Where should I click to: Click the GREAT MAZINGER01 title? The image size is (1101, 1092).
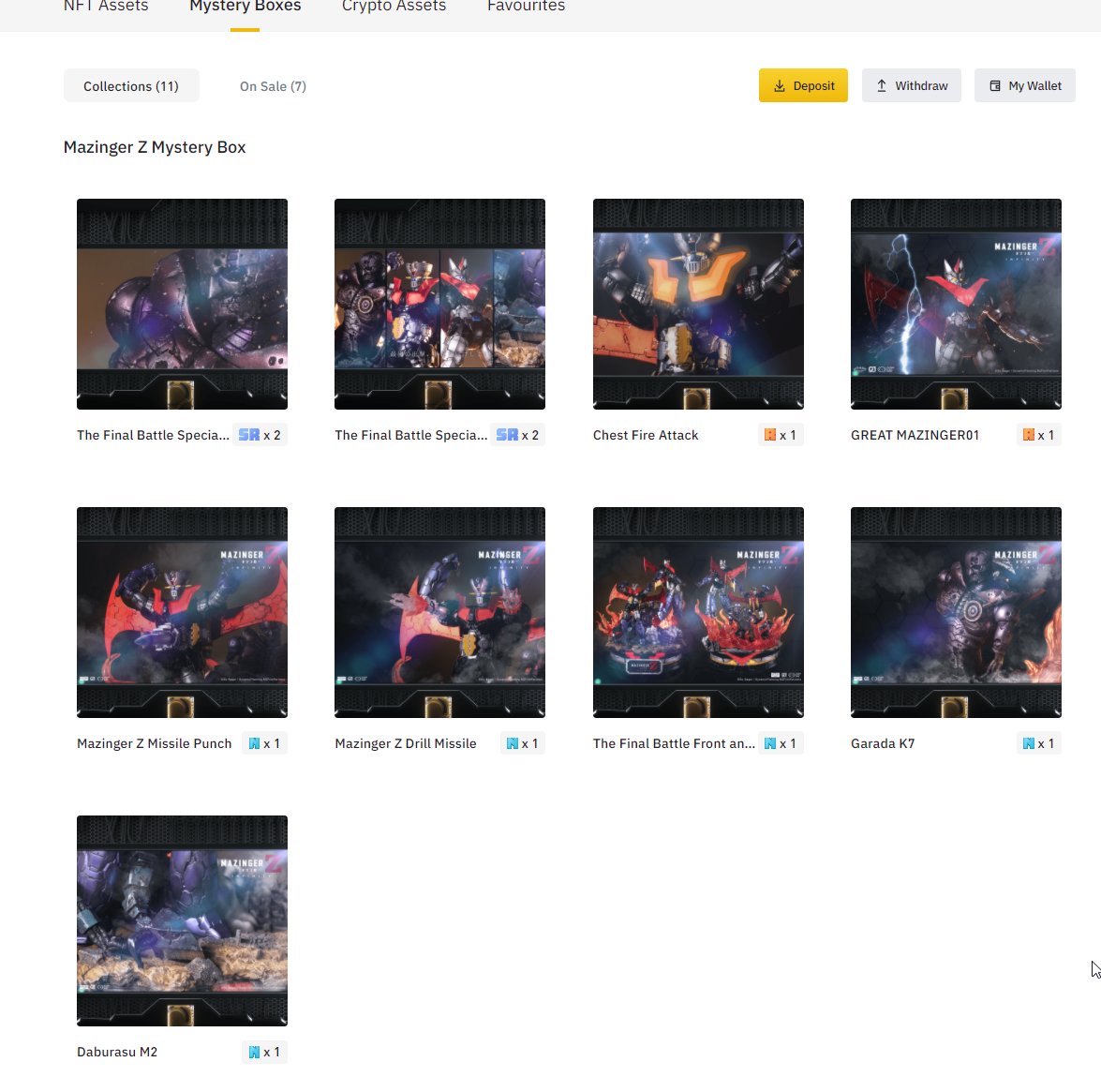click(x=915, y=436)
